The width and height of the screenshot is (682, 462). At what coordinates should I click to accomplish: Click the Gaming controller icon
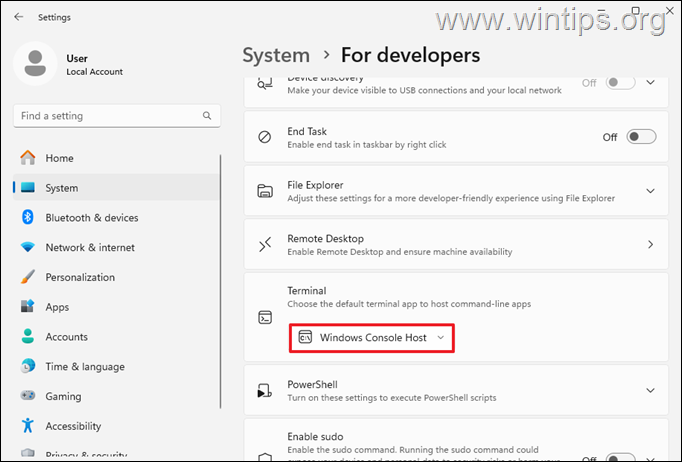(x=28, y=396)
